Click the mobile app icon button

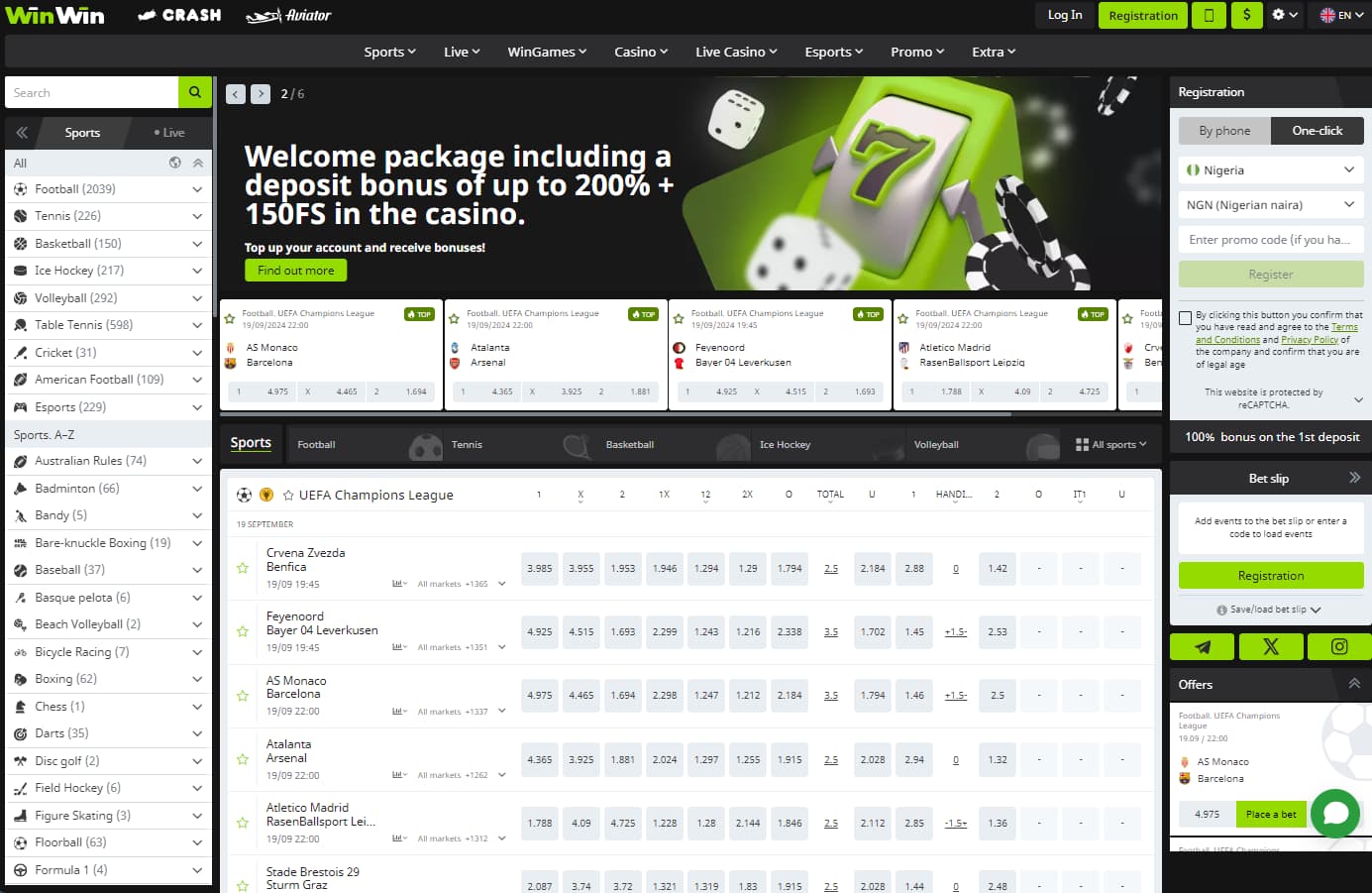pyautogui.click(x=1209, y=15)
